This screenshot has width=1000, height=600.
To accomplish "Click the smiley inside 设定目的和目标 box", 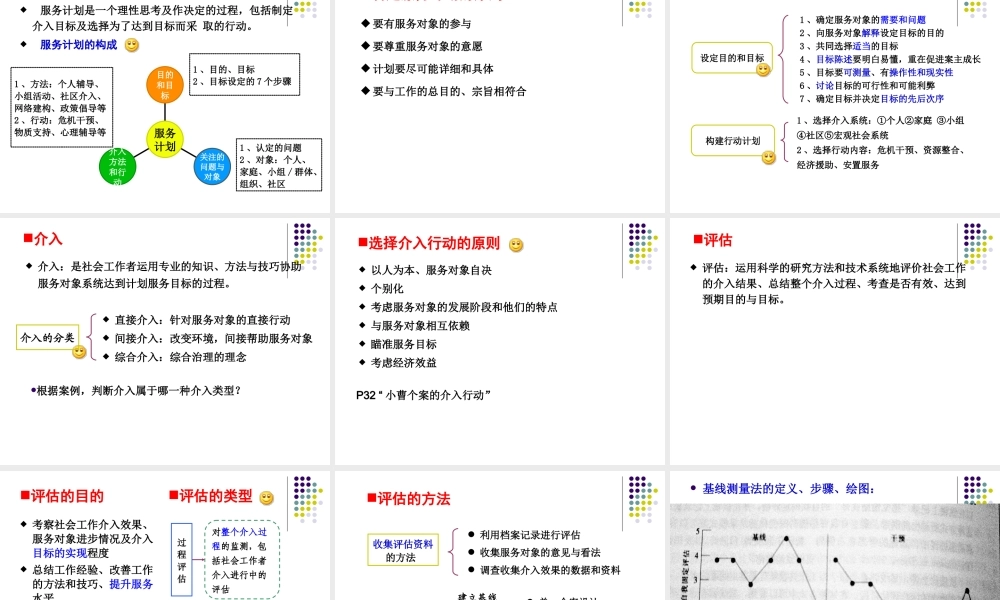I will [x=763, y=71].
